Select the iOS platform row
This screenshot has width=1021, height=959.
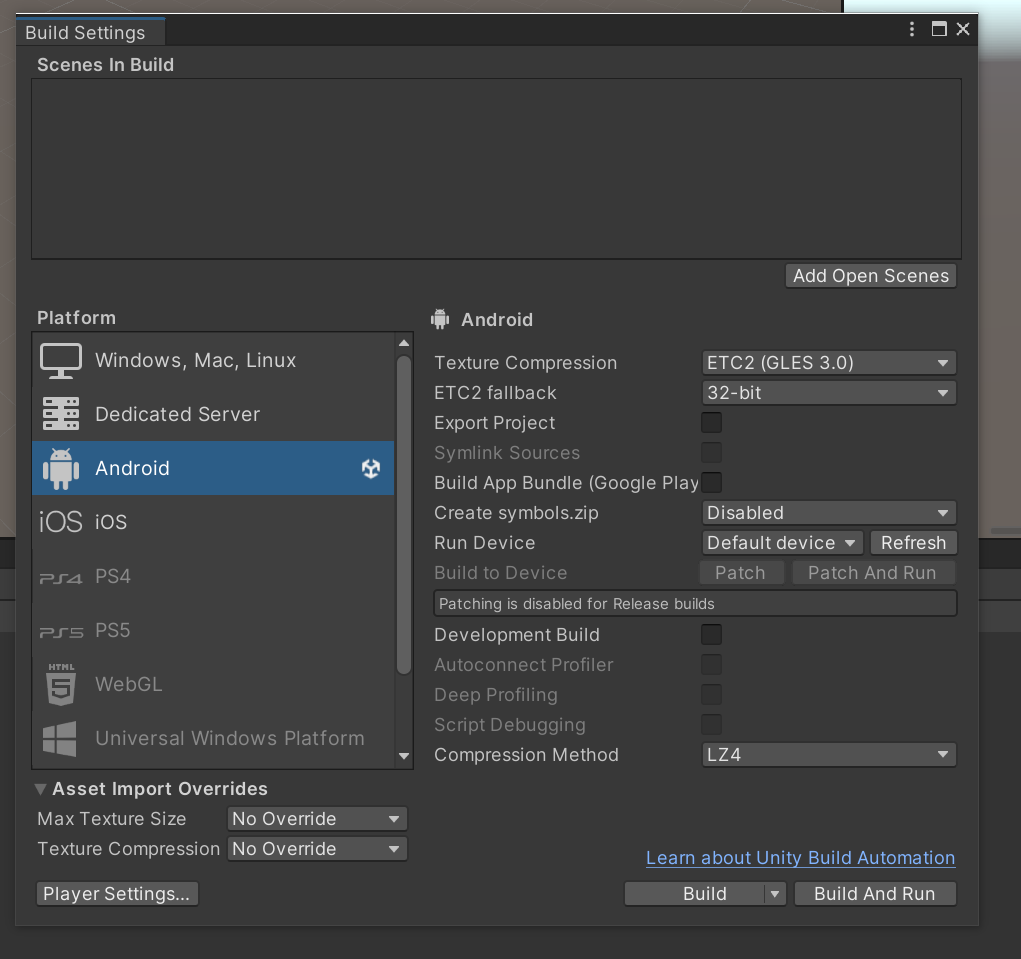pos(213,522)
